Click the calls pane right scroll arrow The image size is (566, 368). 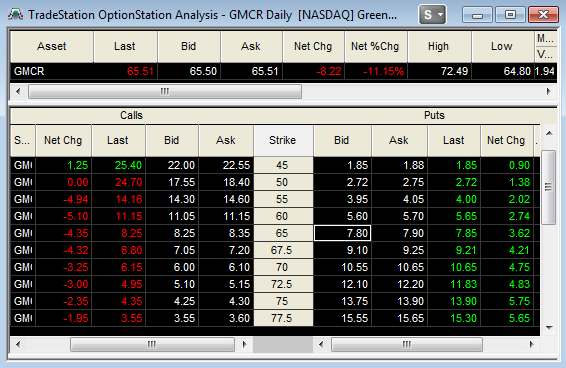tap(244, 344)
